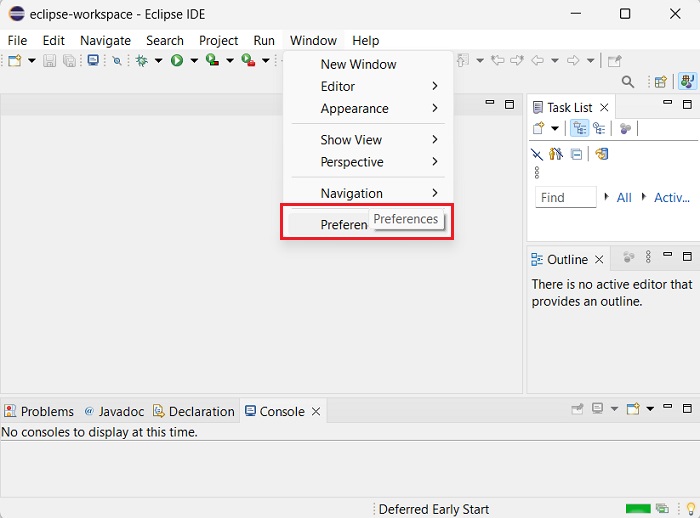Click the grayed Outline toolbar icon
Image resolution: width=700 pixels, height=518 pixels.
click(x=629, y=257)
